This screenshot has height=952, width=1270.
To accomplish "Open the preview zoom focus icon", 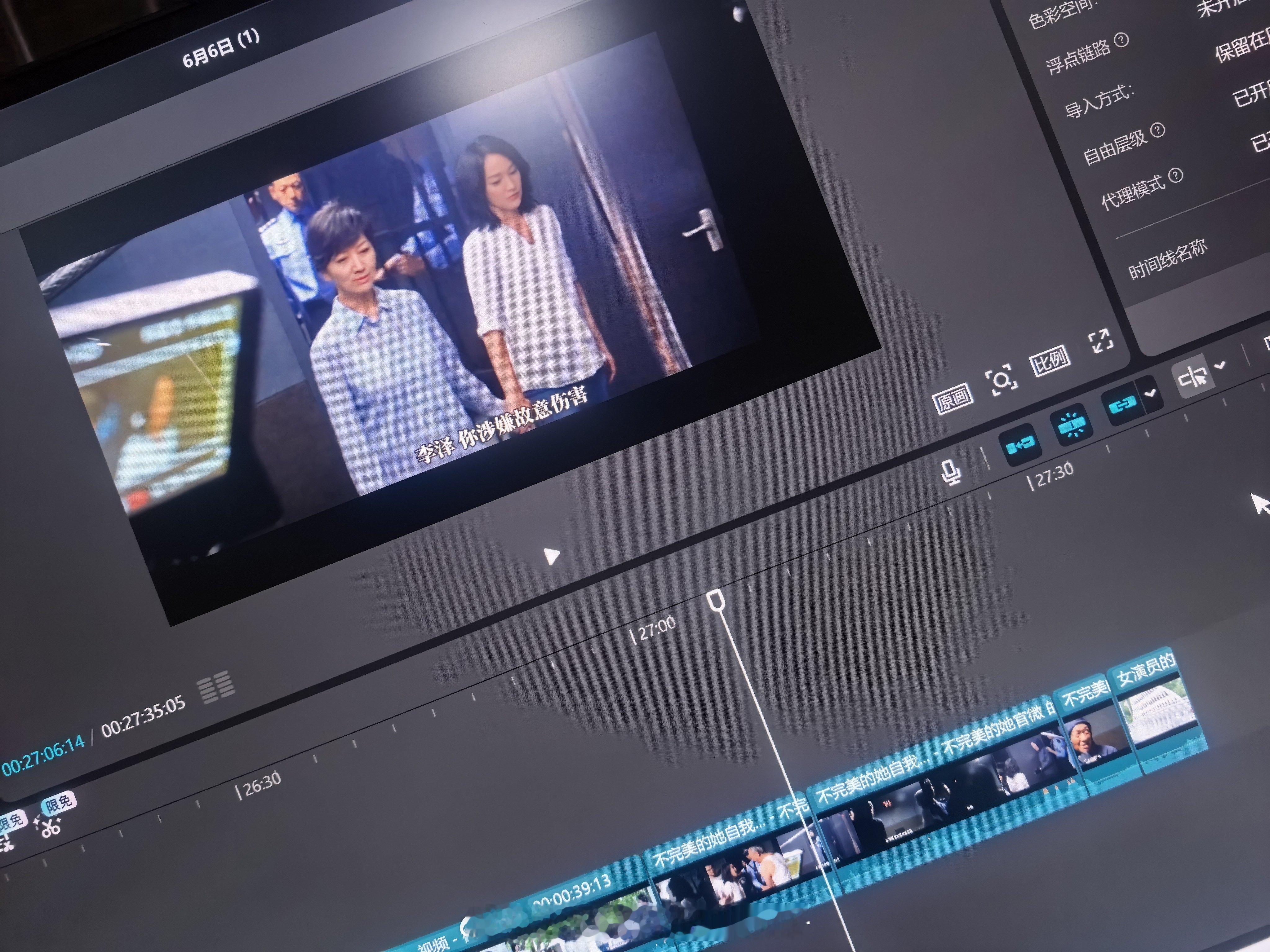I will (1002, 380).
